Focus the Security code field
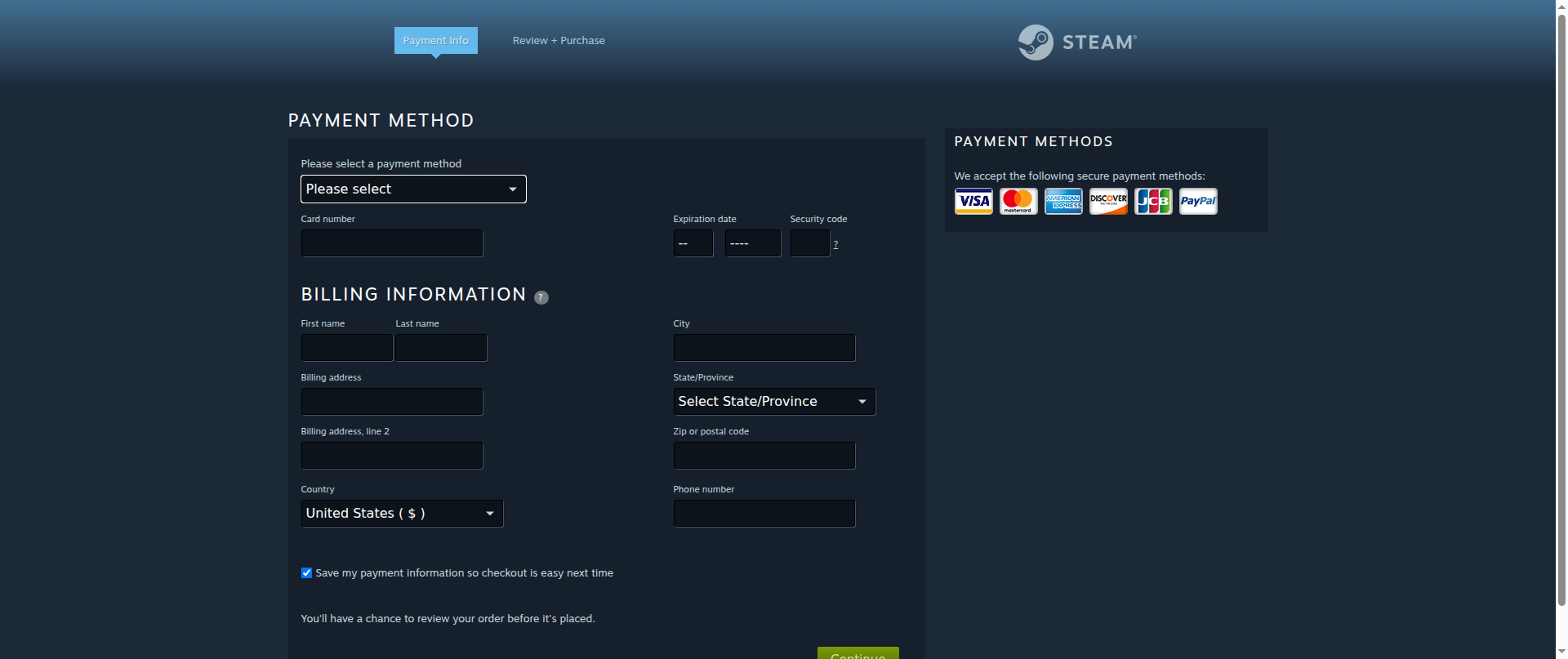Screen dimensions: 1568x659 [x=810, y=243]
